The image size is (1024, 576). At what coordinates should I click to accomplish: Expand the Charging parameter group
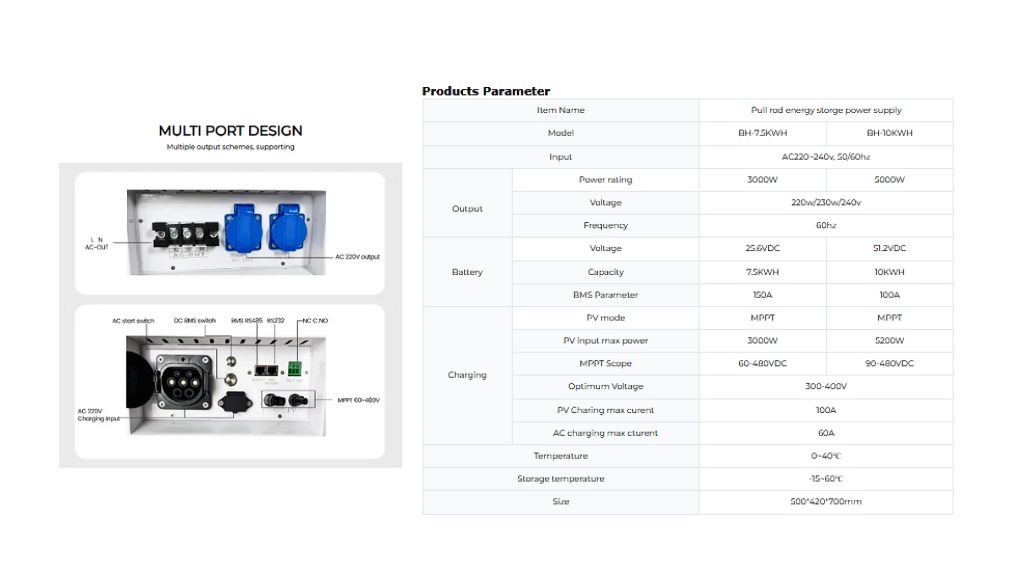point(467,374)
